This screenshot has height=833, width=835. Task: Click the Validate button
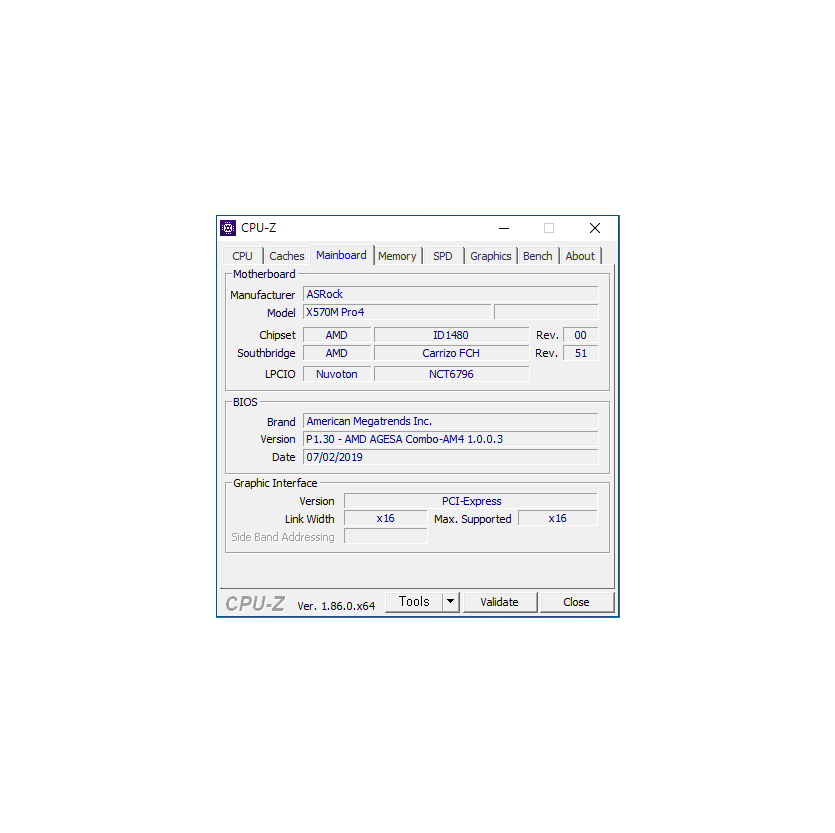(x=500, y=602)
